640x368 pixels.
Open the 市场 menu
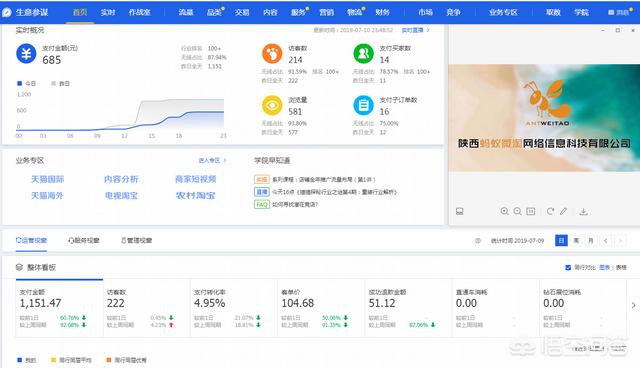point(425,13)
